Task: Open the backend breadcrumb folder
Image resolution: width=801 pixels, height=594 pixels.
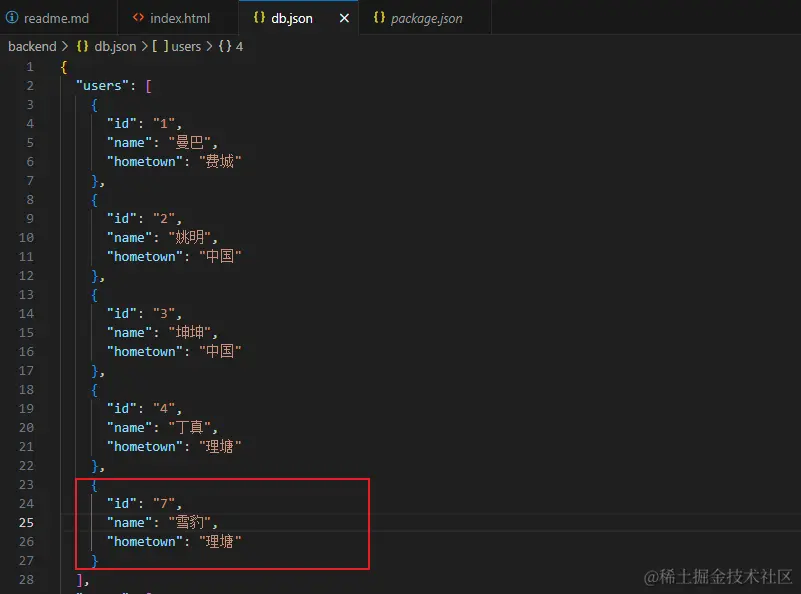Action: click(x=32, y=46)
